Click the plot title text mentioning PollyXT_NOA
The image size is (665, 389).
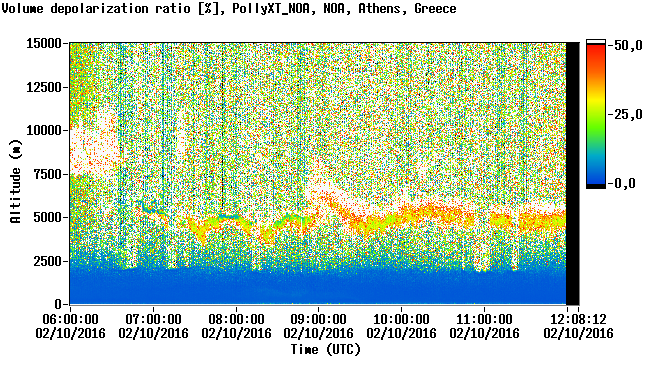[229, 8]
